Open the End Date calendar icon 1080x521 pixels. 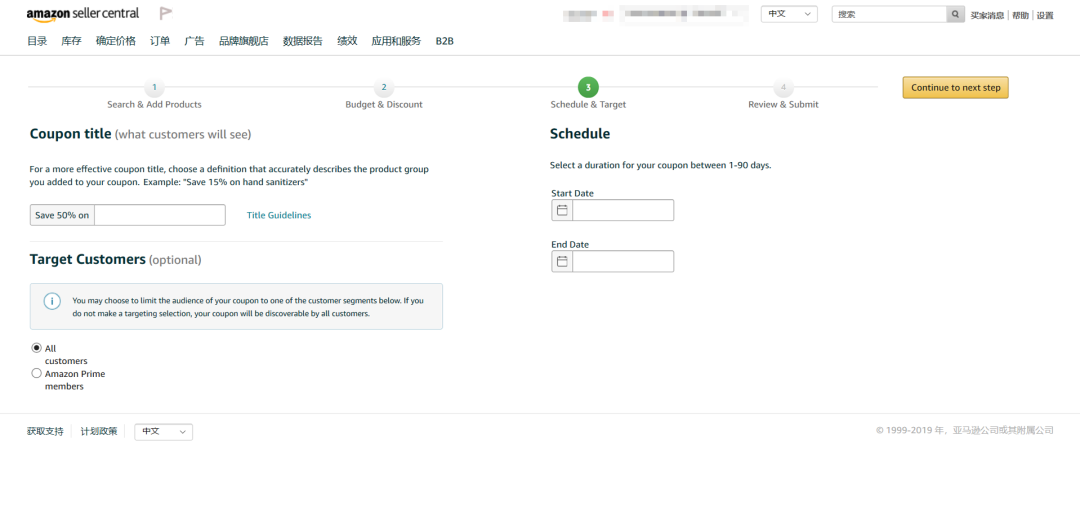562,261
